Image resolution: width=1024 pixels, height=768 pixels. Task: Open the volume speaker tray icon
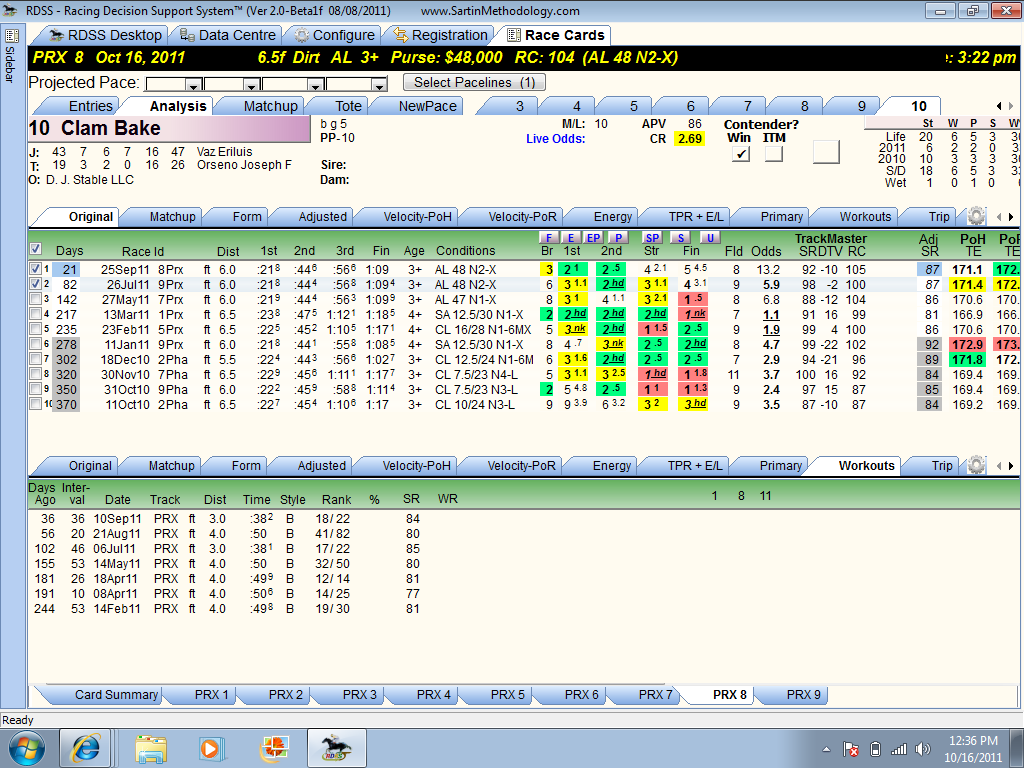click(923, 749)
